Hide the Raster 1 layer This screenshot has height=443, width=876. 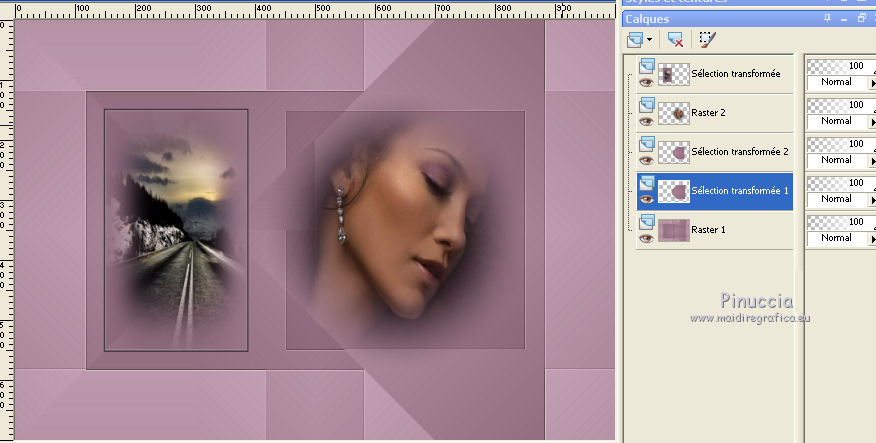(x=646, y=239)
